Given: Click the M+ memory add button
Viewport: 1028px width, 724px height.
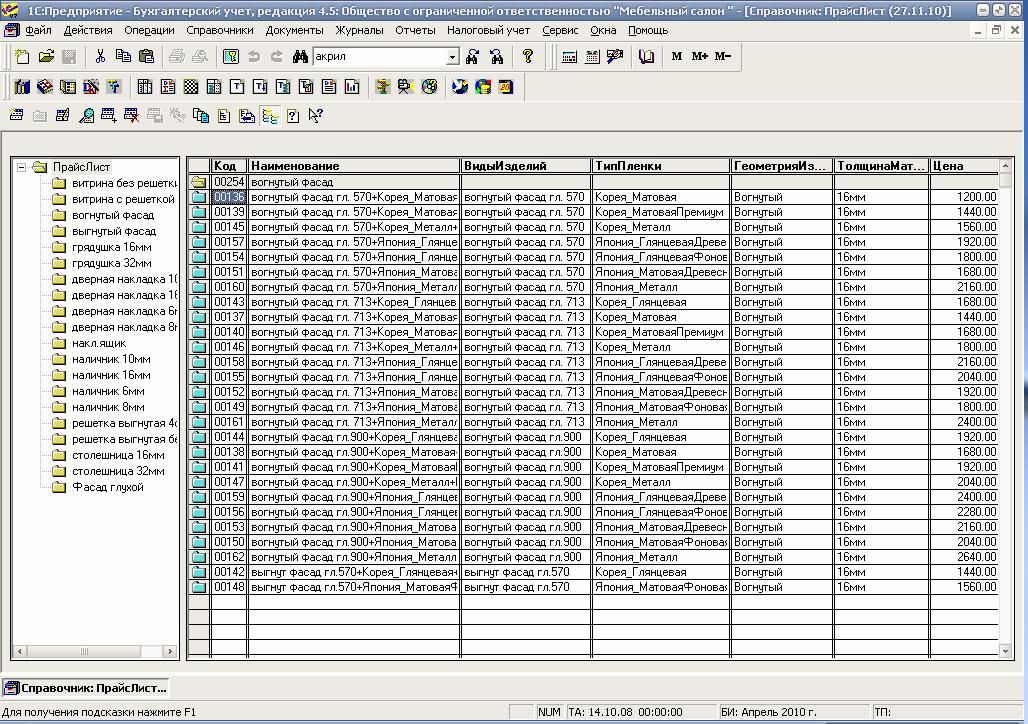Looking at the screenshot, I should (x=700, y=56).
